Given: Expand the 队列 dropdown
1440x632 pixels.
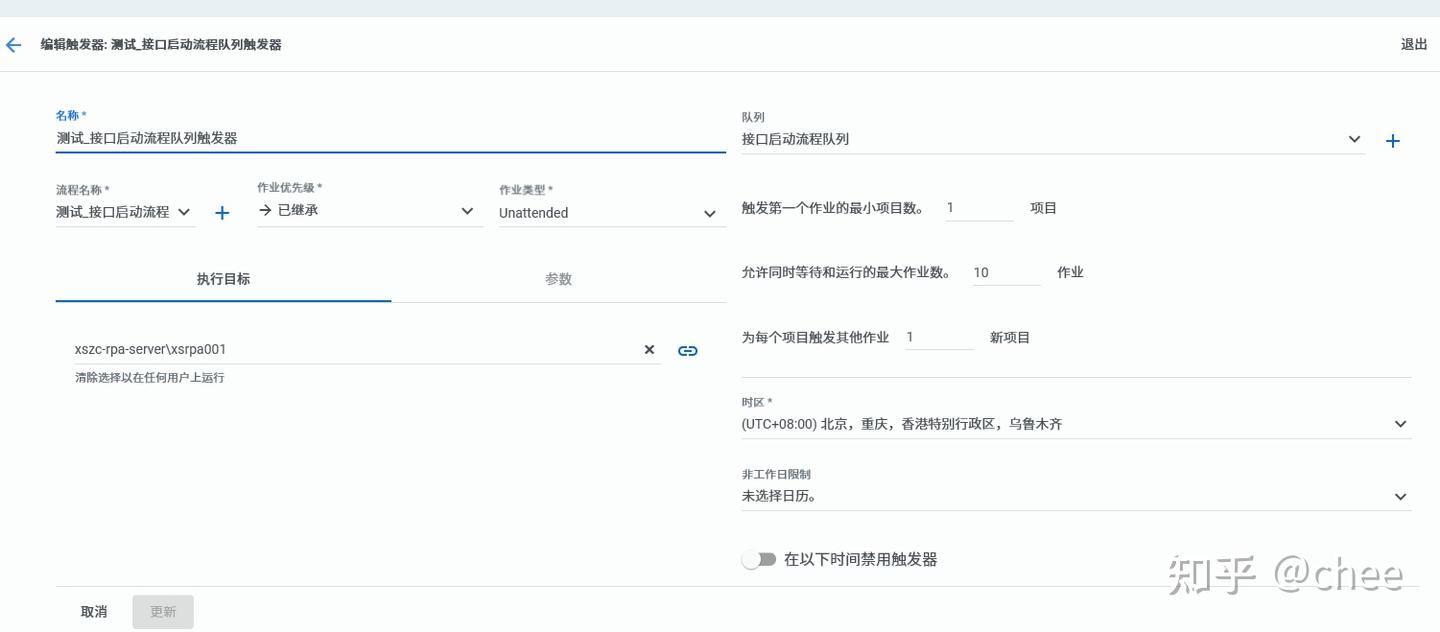Looking at the screenshot, I should (1354, 140).
